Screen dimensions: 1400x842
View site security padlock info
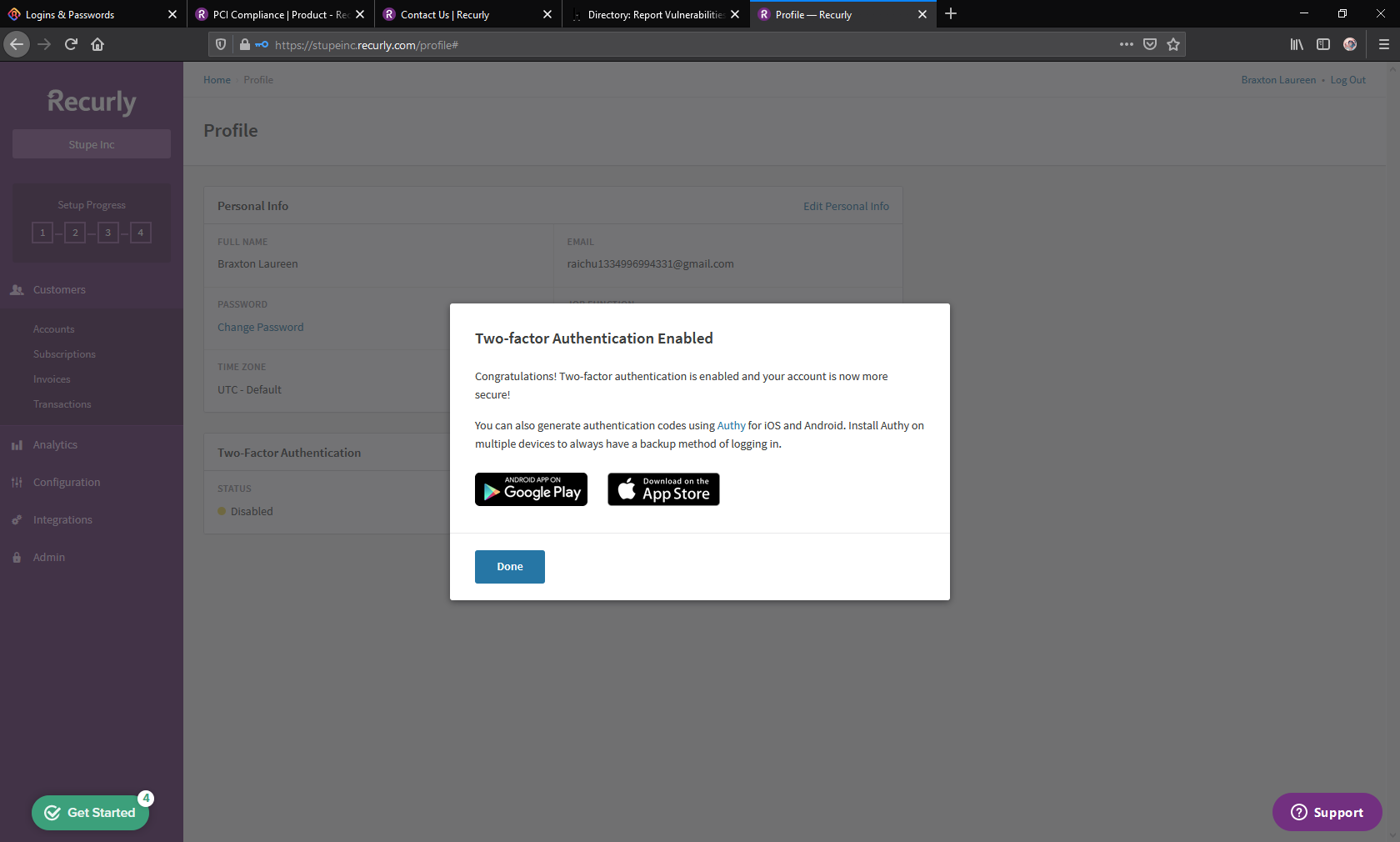[245, 45]
